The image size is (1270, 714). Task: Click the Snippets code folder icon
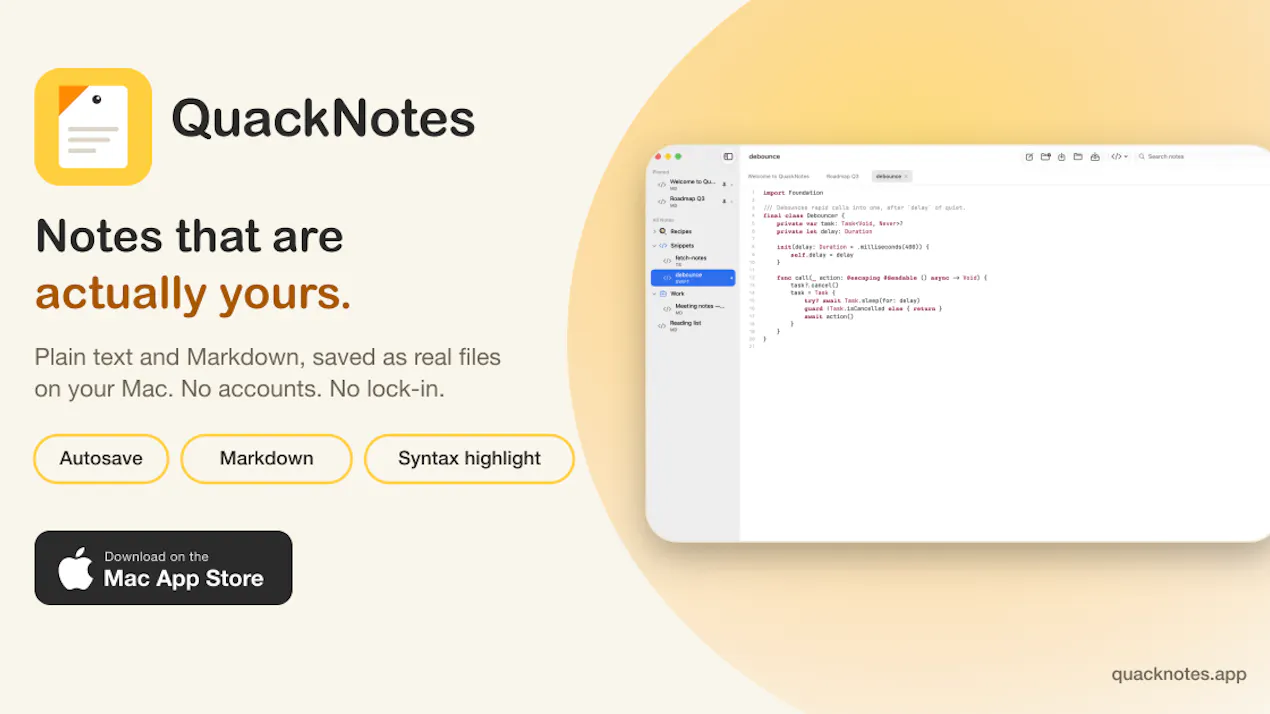point(663,245)
